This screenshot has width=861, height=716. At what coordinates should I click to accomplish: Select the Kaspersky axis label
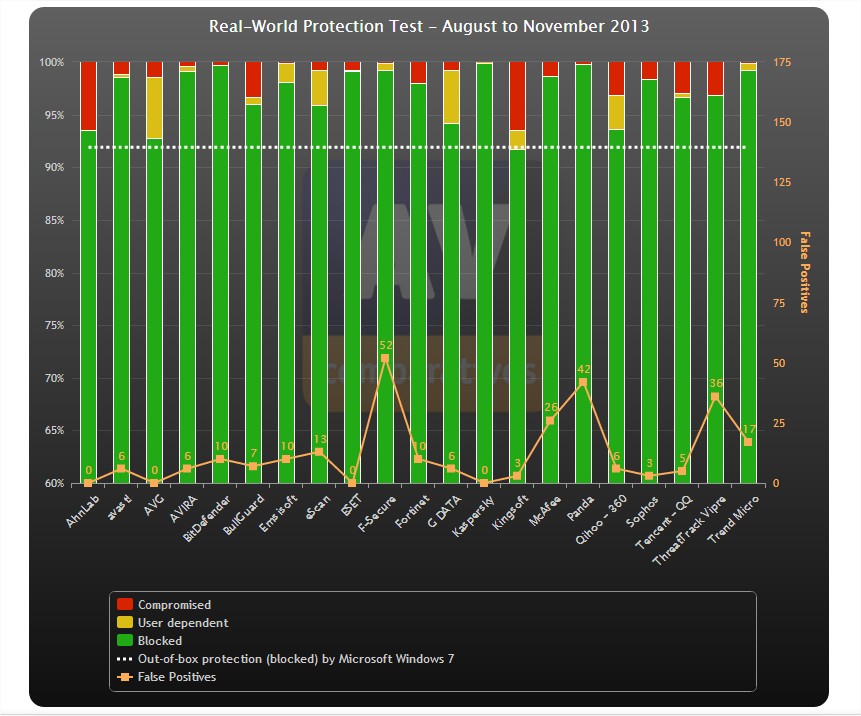(x=474, y=516)
